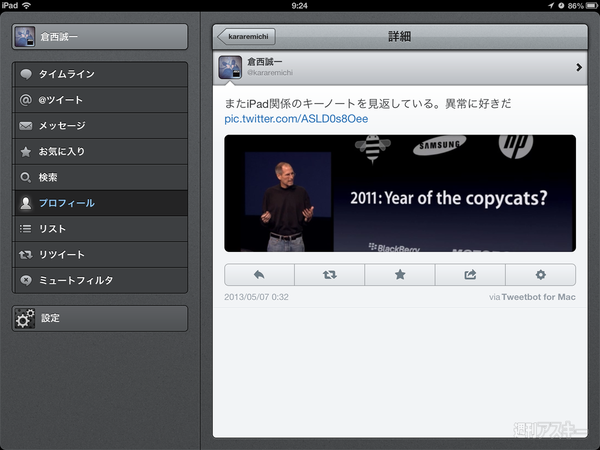Open the リスト lists item
Screen dimensions: 600x450
tap(100, 229)
